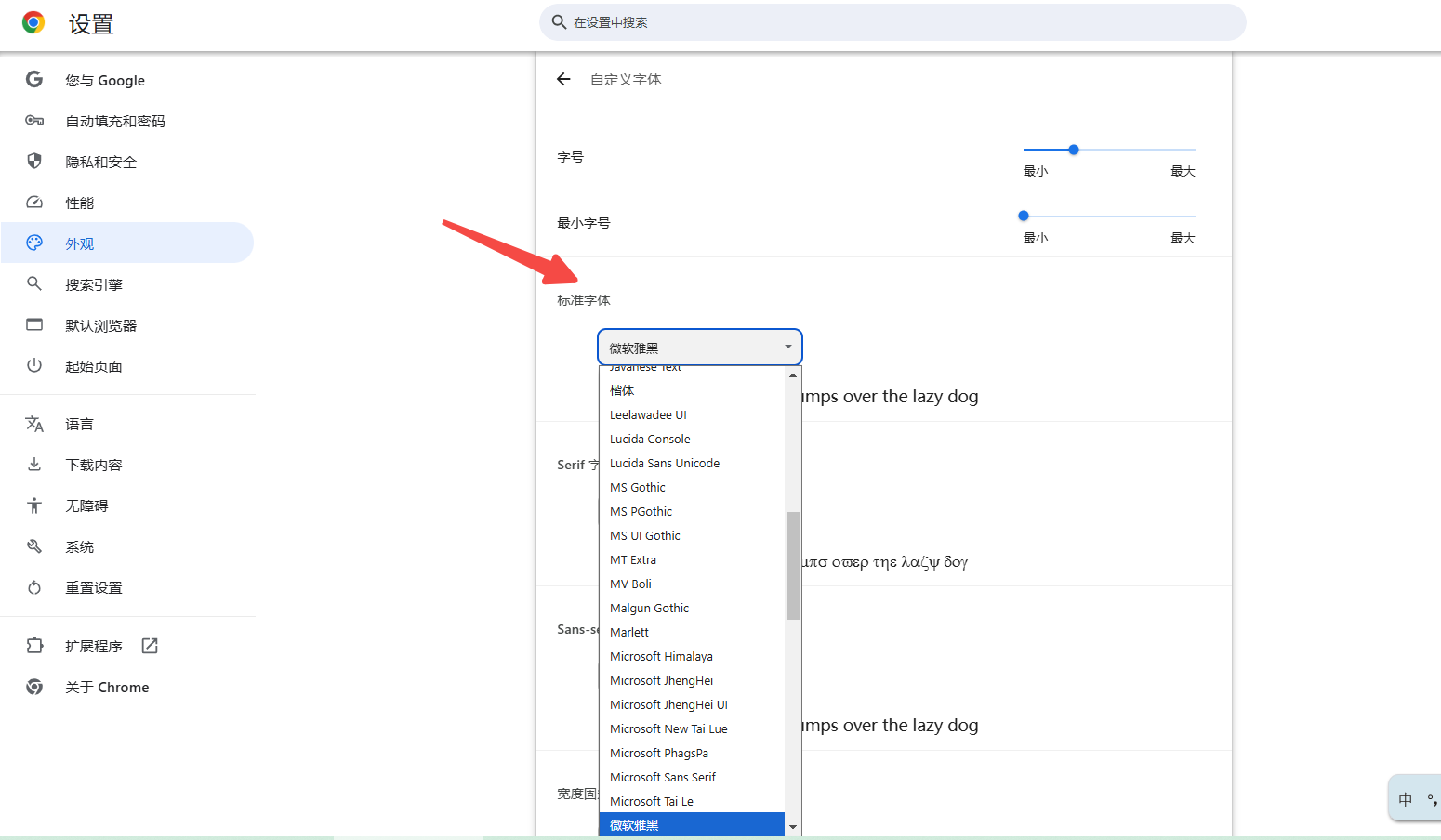
Task: Click the speedometer performance icon
Action: [x=34, y=203]
